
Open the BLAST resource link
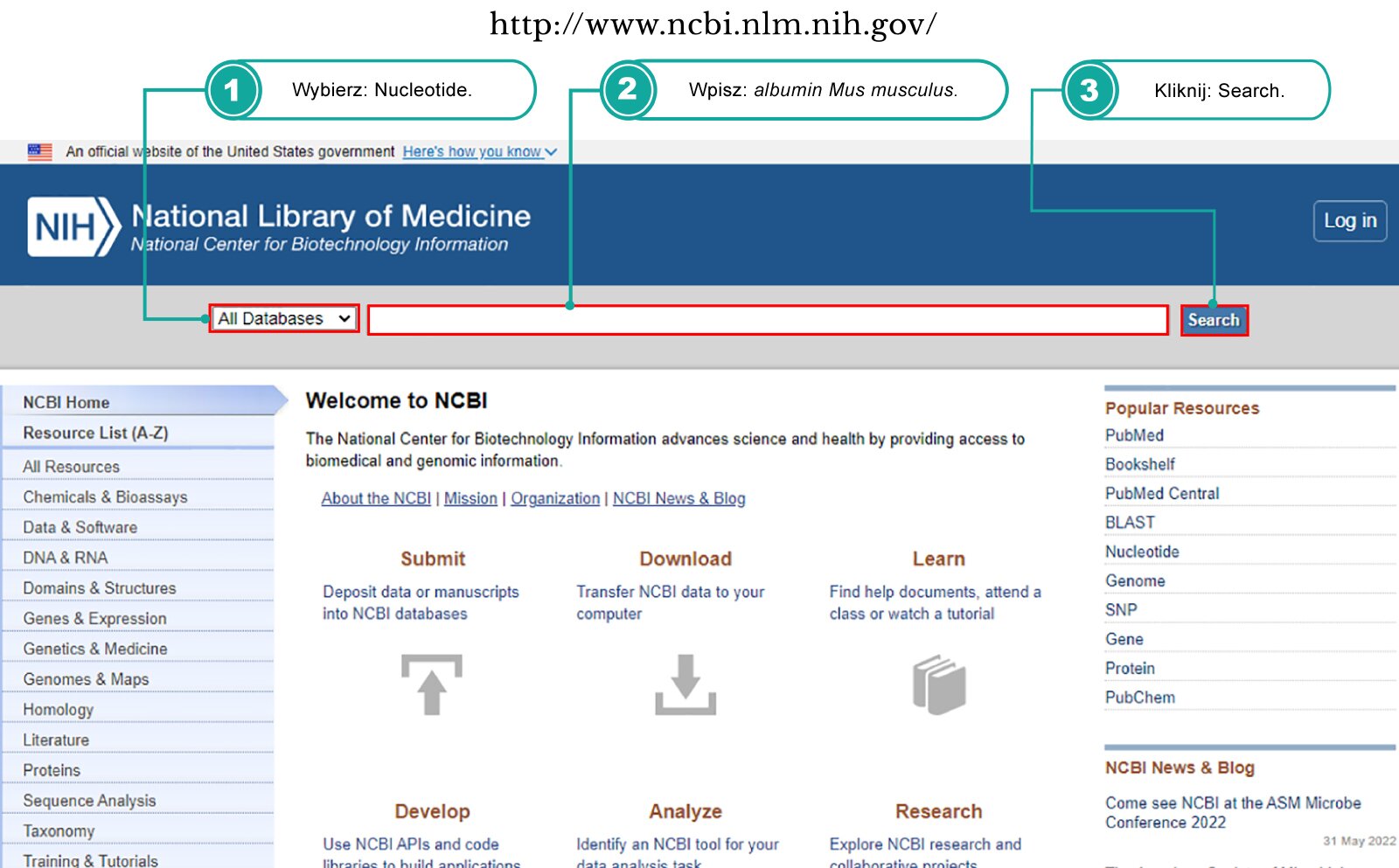pyautogui.click(x=1130, y=523)
